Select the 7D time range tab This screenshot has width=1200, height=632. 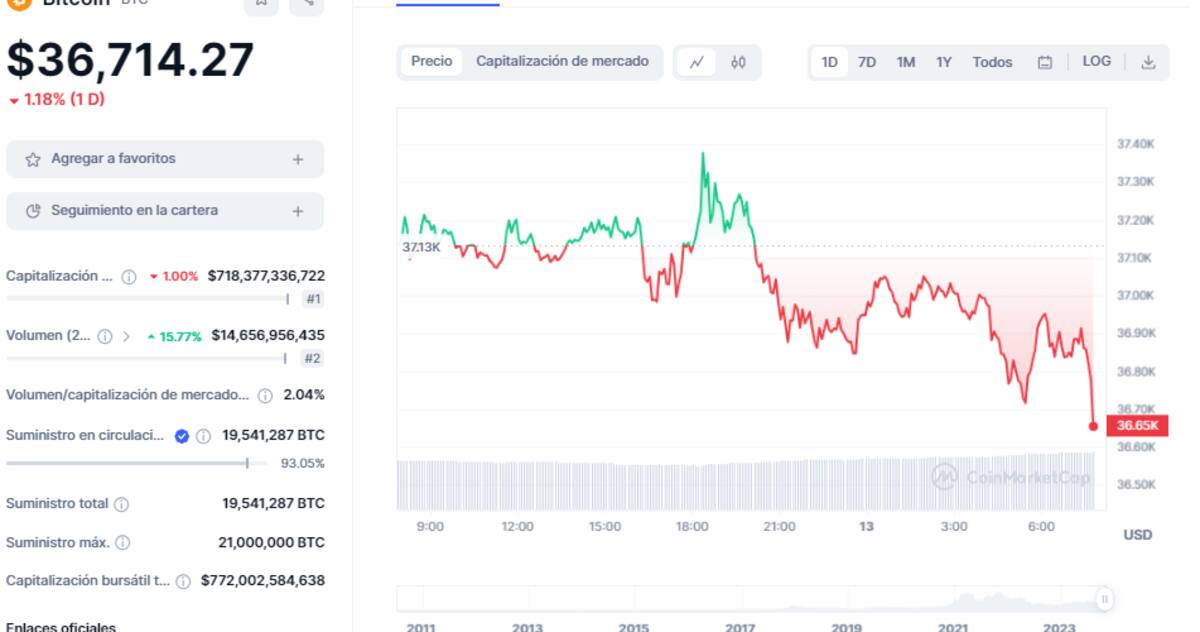coord(867,62)
